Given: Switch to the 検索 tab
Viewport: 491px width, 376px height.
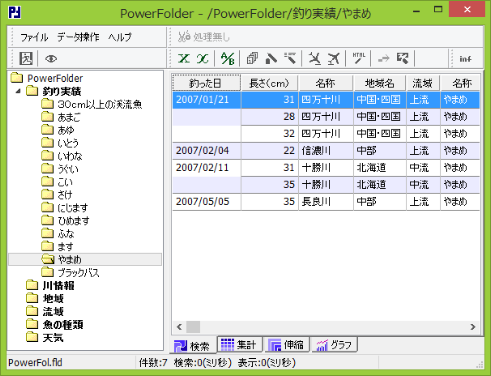Looking at the screenshot, I should click(x=192, y=346).
